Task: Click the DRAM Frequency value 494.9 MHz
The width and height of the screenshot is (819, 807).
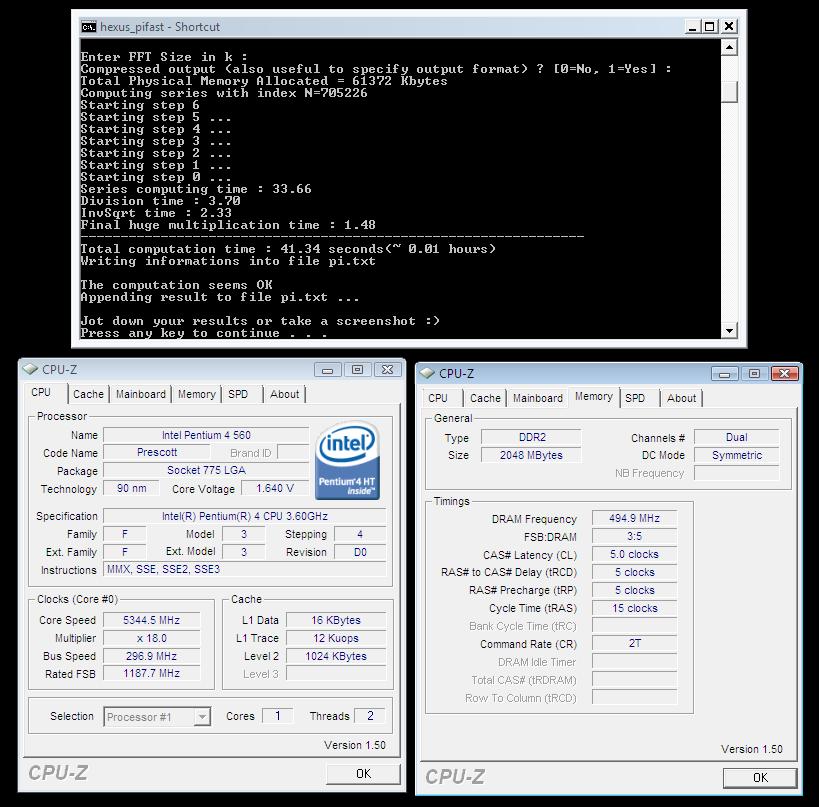Action: pyautogui.click(x=635, y=519)
